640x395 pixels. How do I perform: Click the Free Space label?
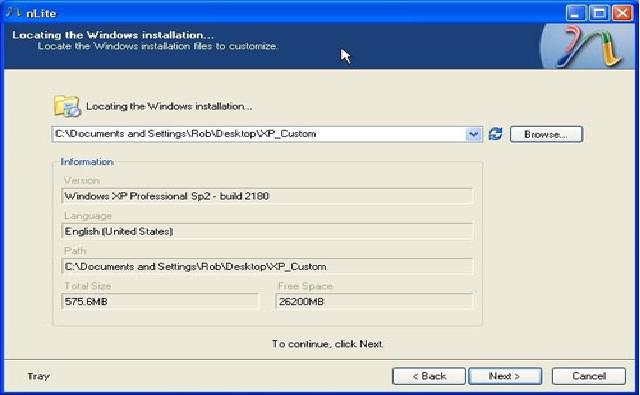click(x=305, y=286)
